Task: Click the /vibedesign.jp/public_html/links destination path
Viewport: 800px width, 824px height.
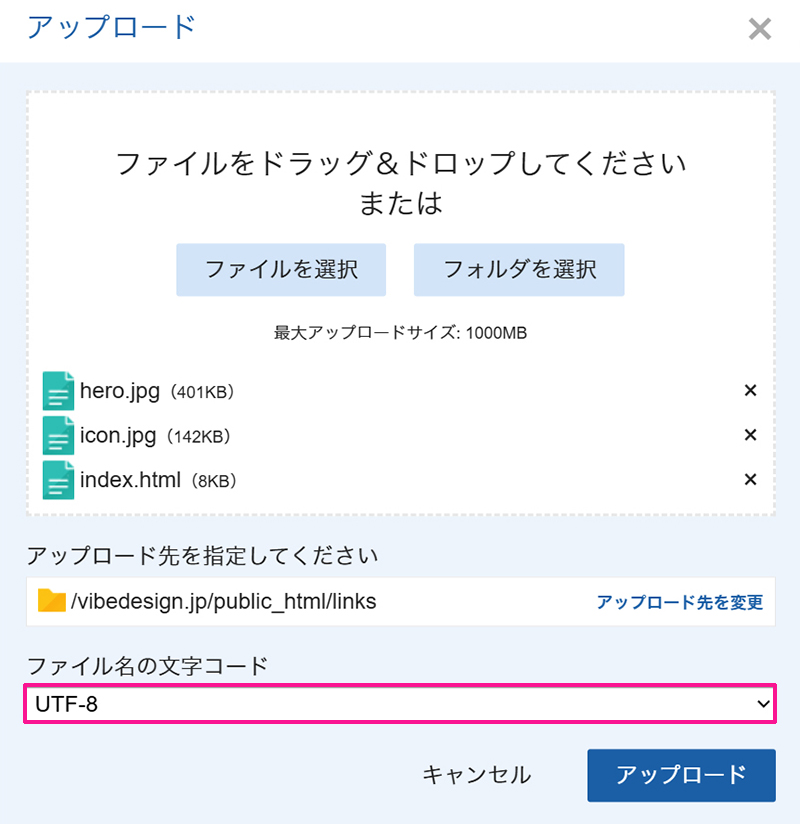Action: click(223, 601)
